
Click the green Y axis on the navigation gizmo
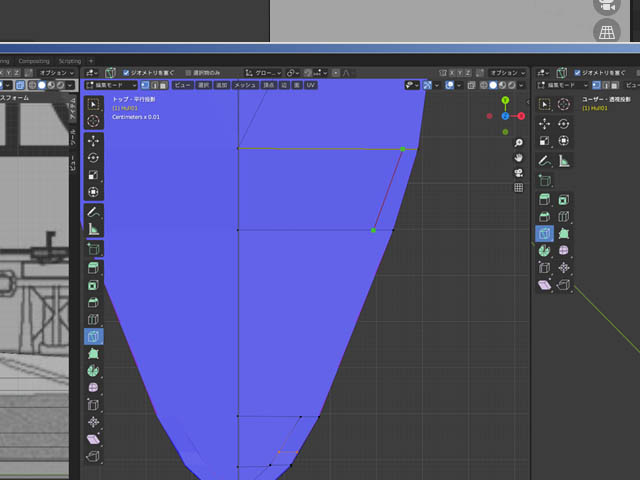[505, 100]
